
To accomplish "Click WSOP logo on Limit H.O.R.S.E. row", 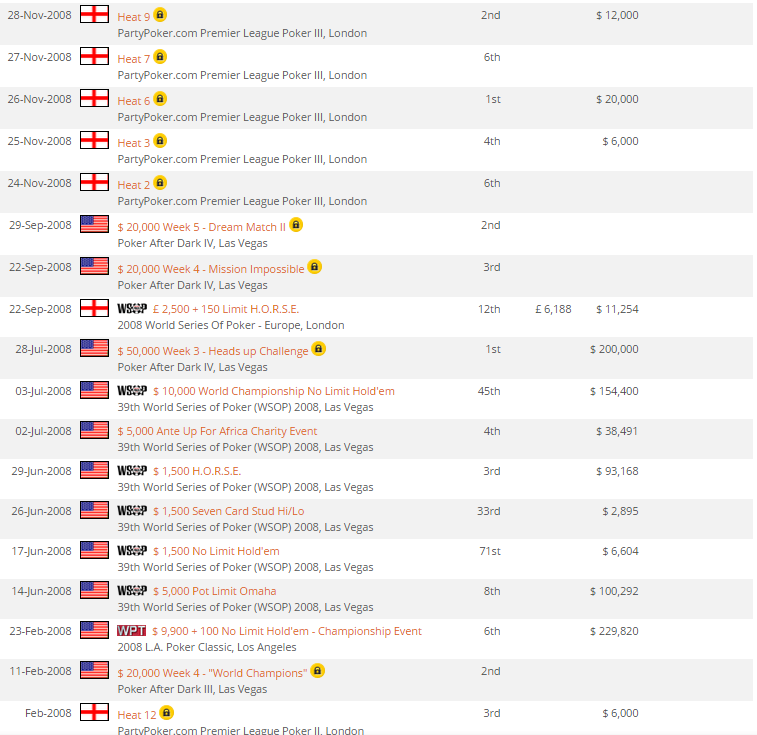I will click(x=132, y=309).
